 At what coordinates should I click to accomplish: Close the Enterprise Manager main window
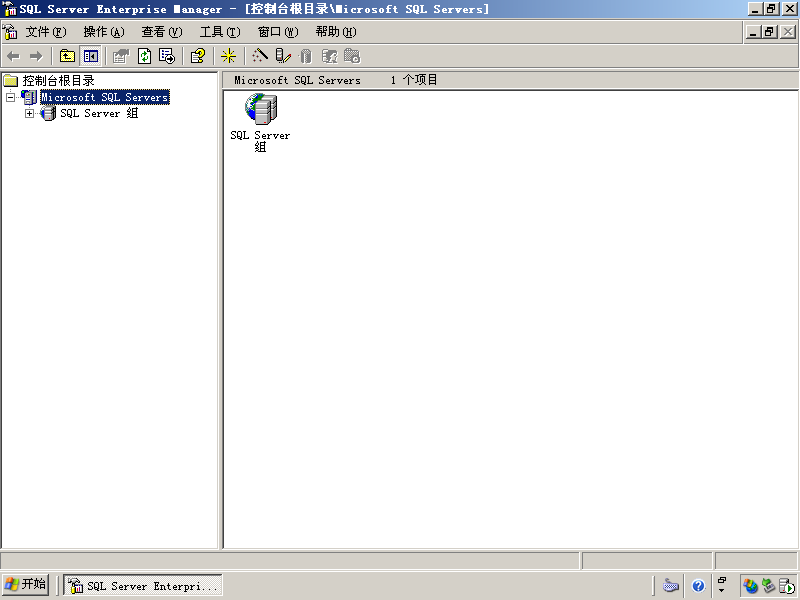tap(789, 9)
